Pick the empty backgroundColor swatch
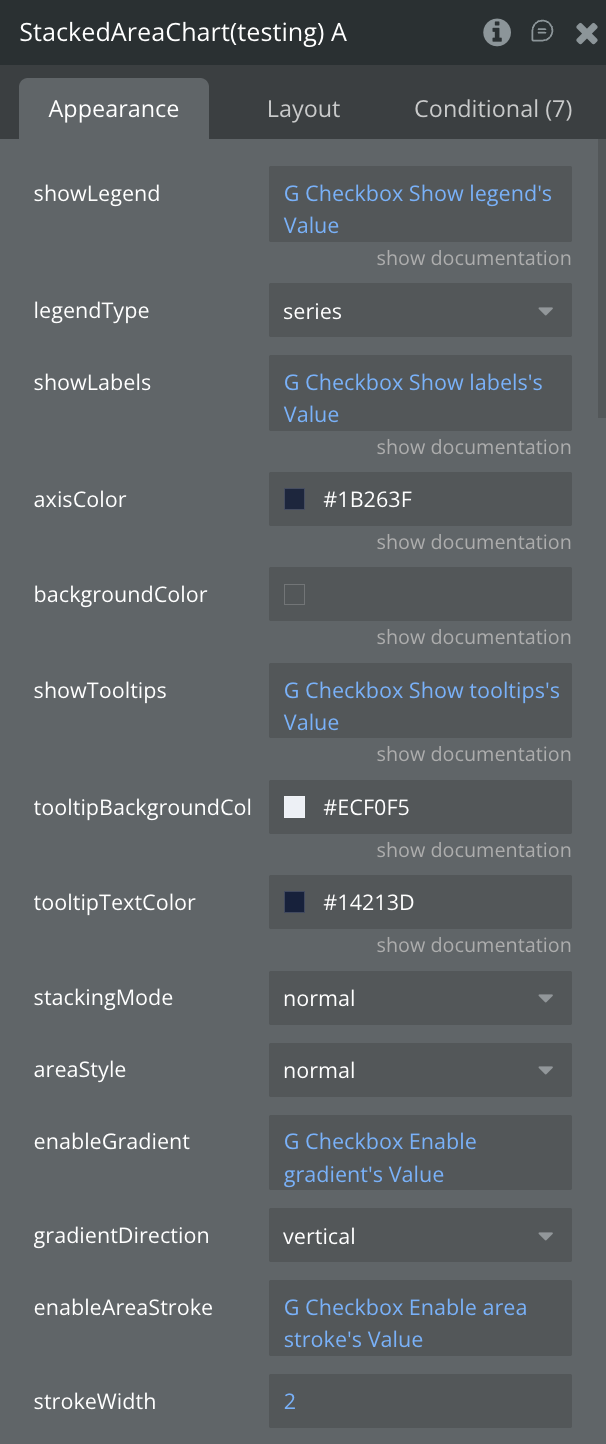The height and width of the screenshot is (1444, 606). [294, 595]
